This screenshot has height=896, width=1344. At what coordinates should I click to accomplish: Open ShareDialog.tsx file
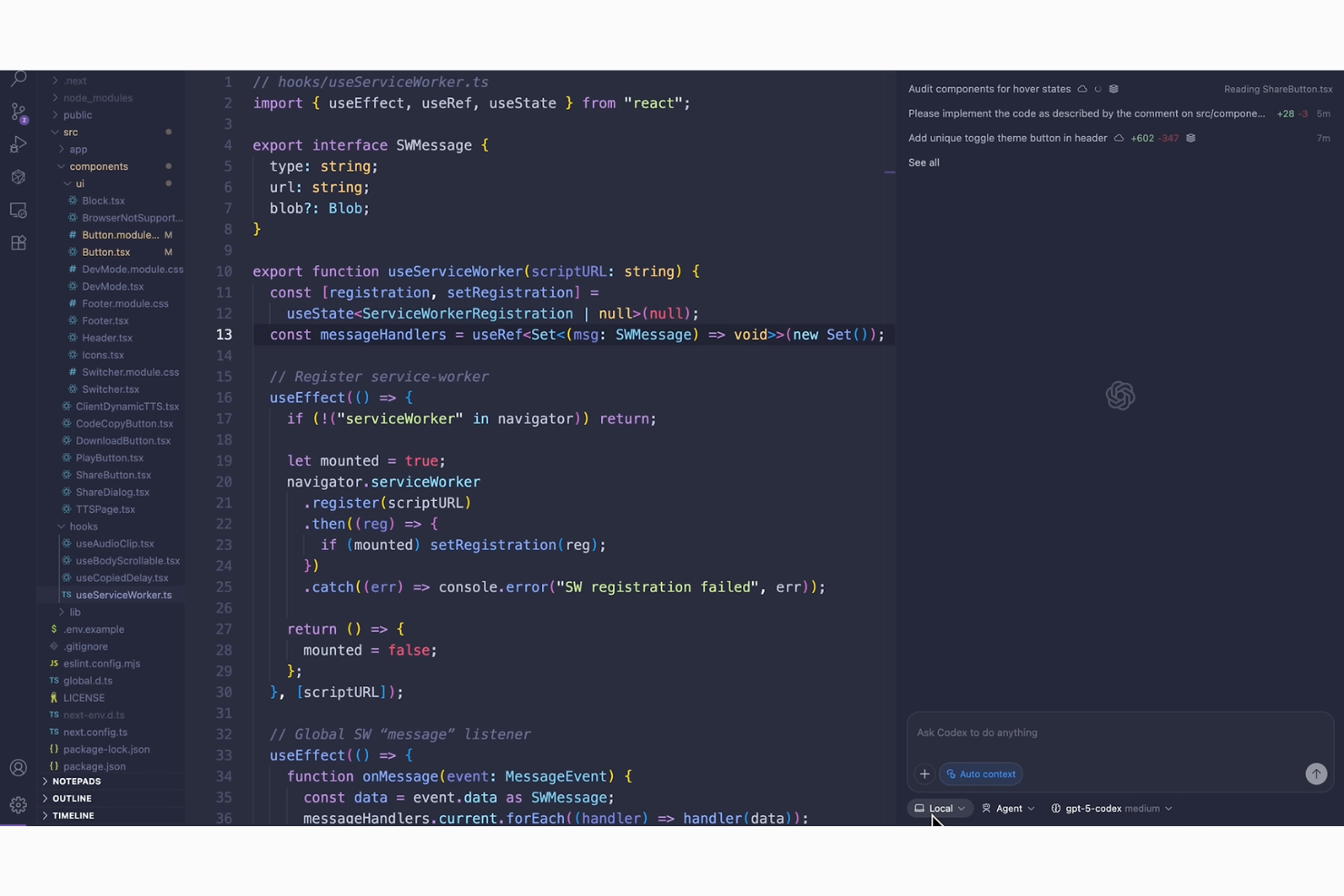click(x=112, y=493)
